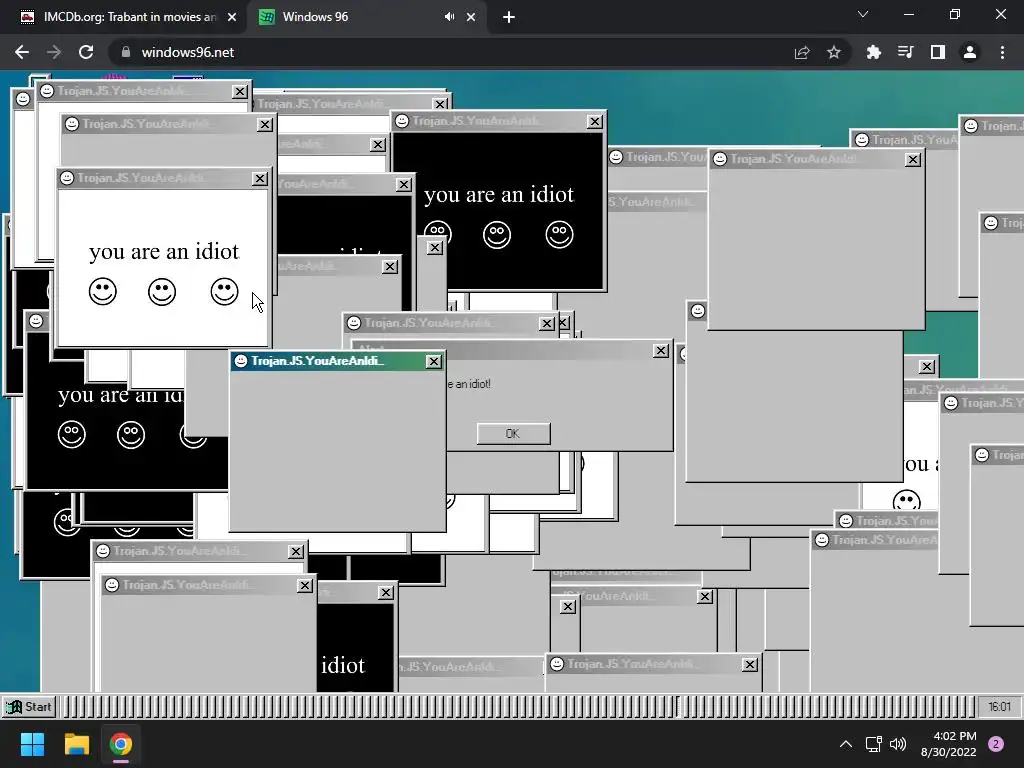The width and height of the screenshot is (1024, 768).
Task: Open the Chrome profile menu
Action: [x=970, y=52]
